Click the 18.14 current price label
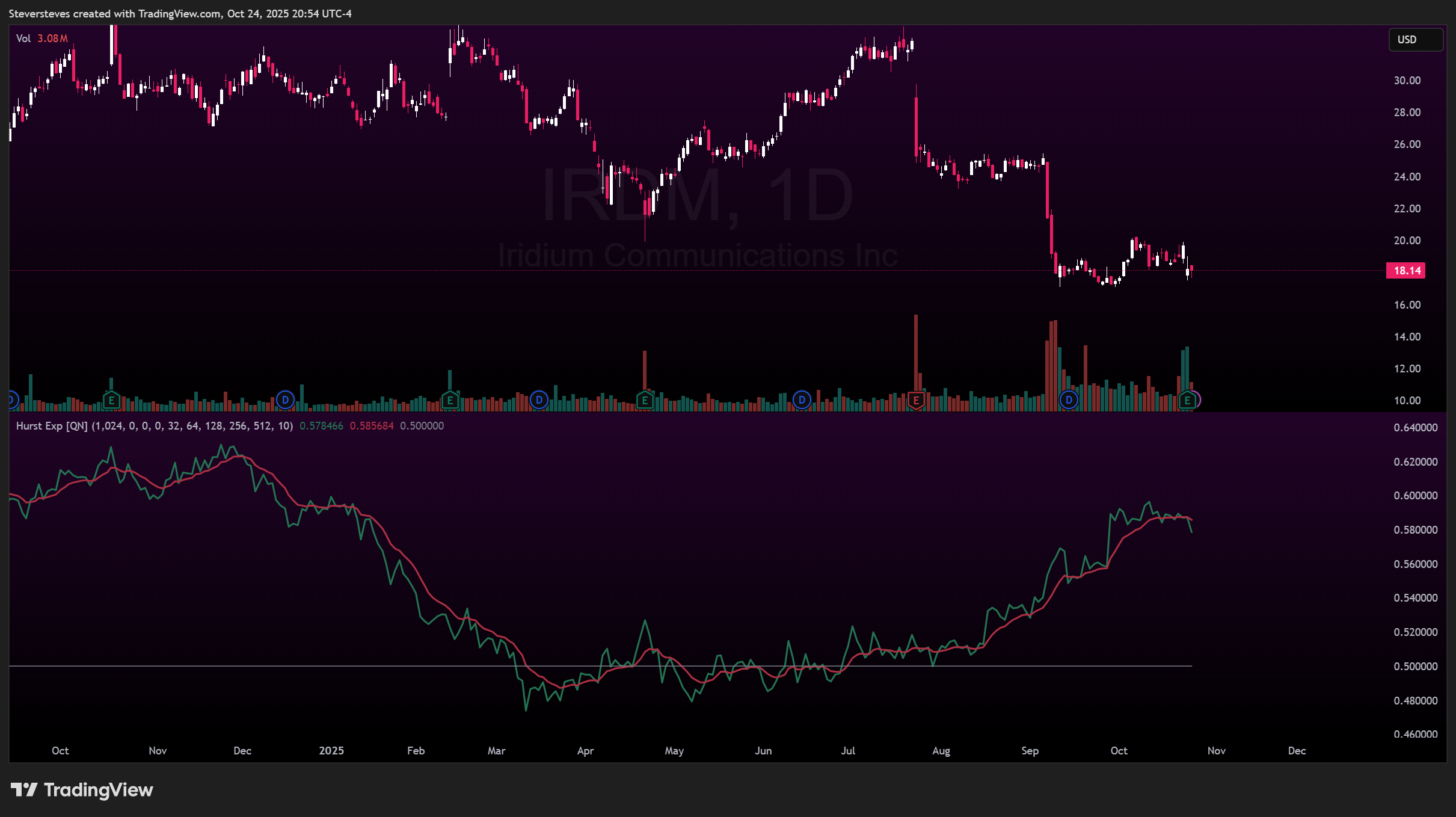Screen dimensions: 1456x817 (1405, 271)
